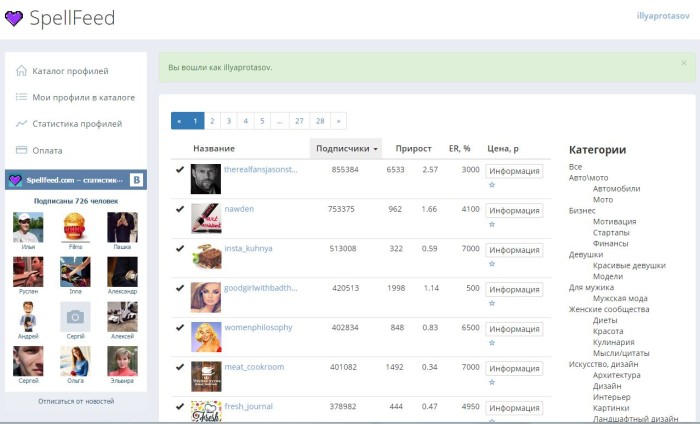Click therealfansjasonst profile thumbnail

206,179
